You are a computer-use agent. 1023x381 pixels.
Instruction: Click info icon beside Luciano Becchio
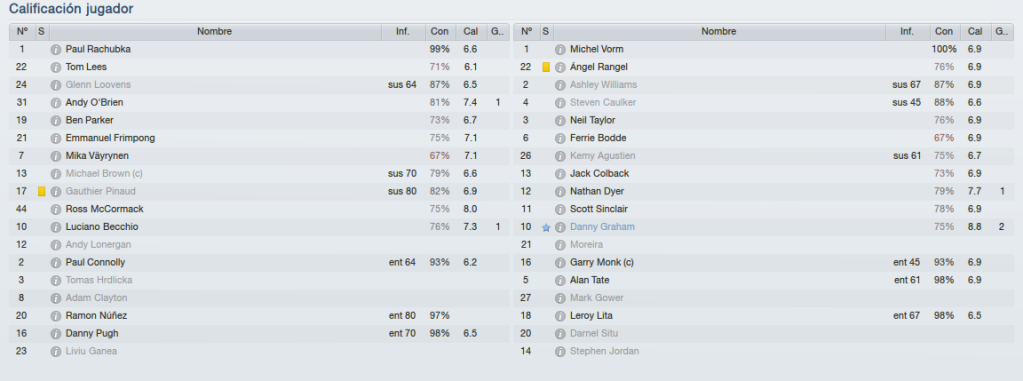click(56, 227)
